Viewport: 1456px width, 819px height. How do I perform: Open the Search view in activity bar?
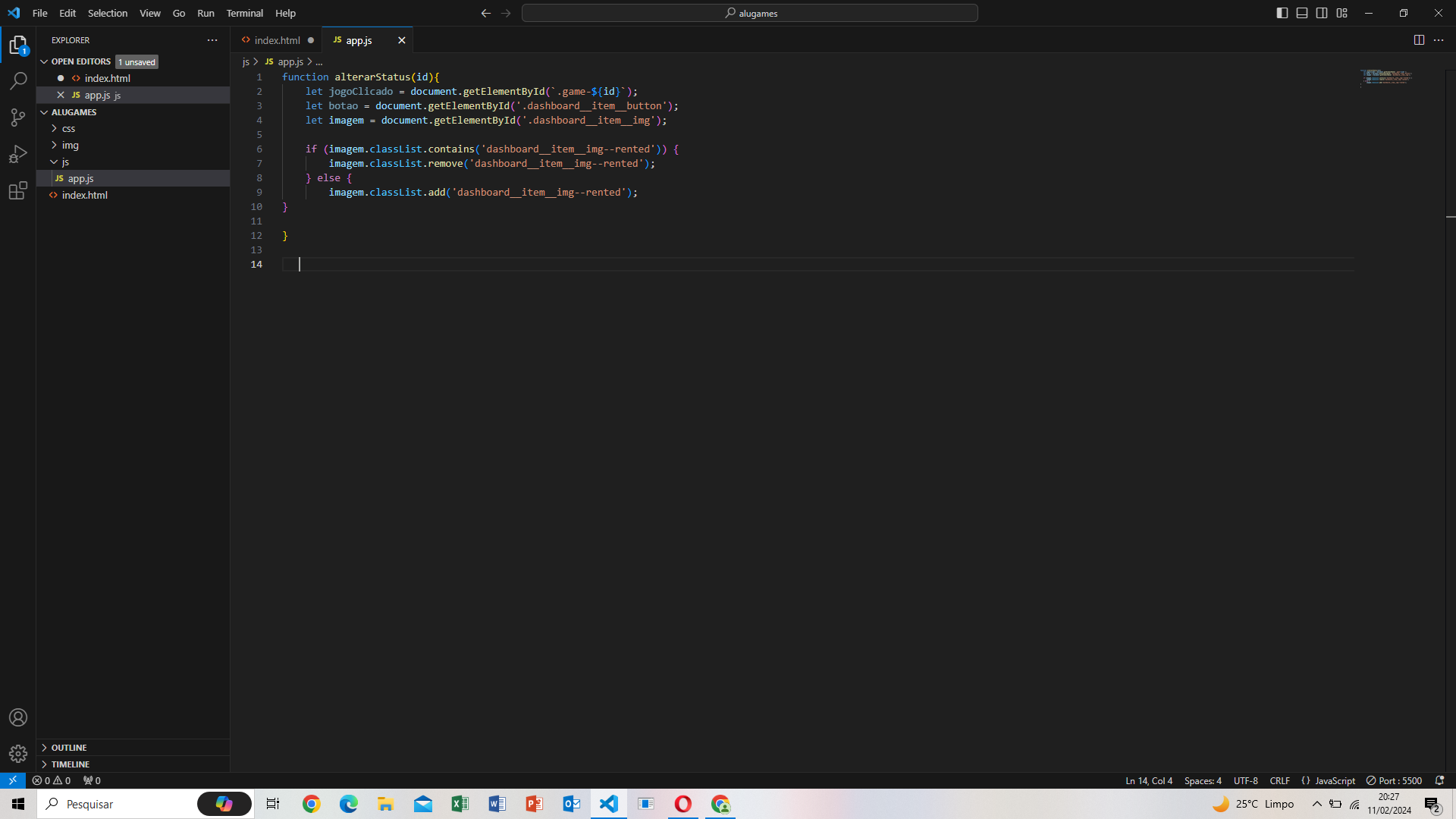pyautogui.click(x=18, y=81)
